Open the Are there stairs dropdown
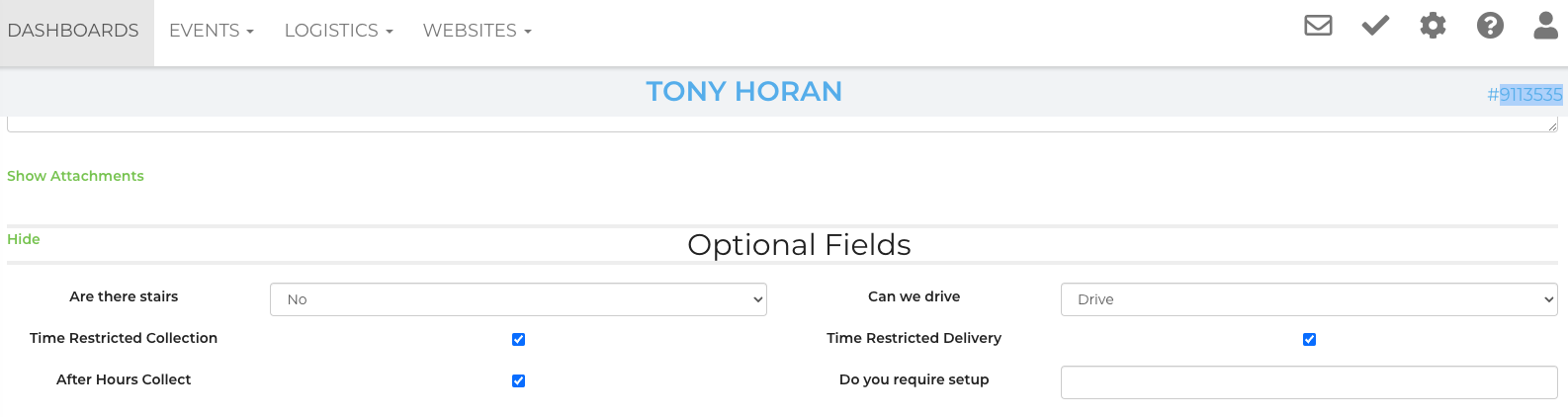The width and height of the screenshot is (1568, 417). click(518, 299)
